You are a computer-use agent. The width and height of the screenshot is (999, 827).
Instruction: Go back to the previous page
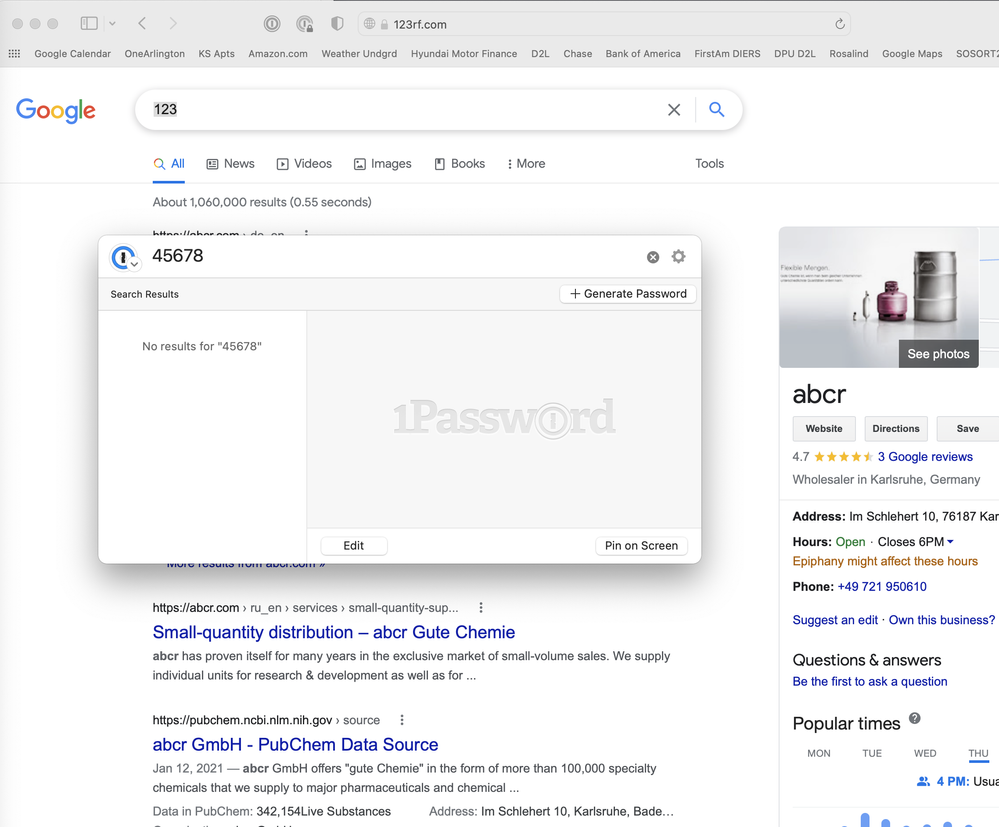(x=142, y=24)
